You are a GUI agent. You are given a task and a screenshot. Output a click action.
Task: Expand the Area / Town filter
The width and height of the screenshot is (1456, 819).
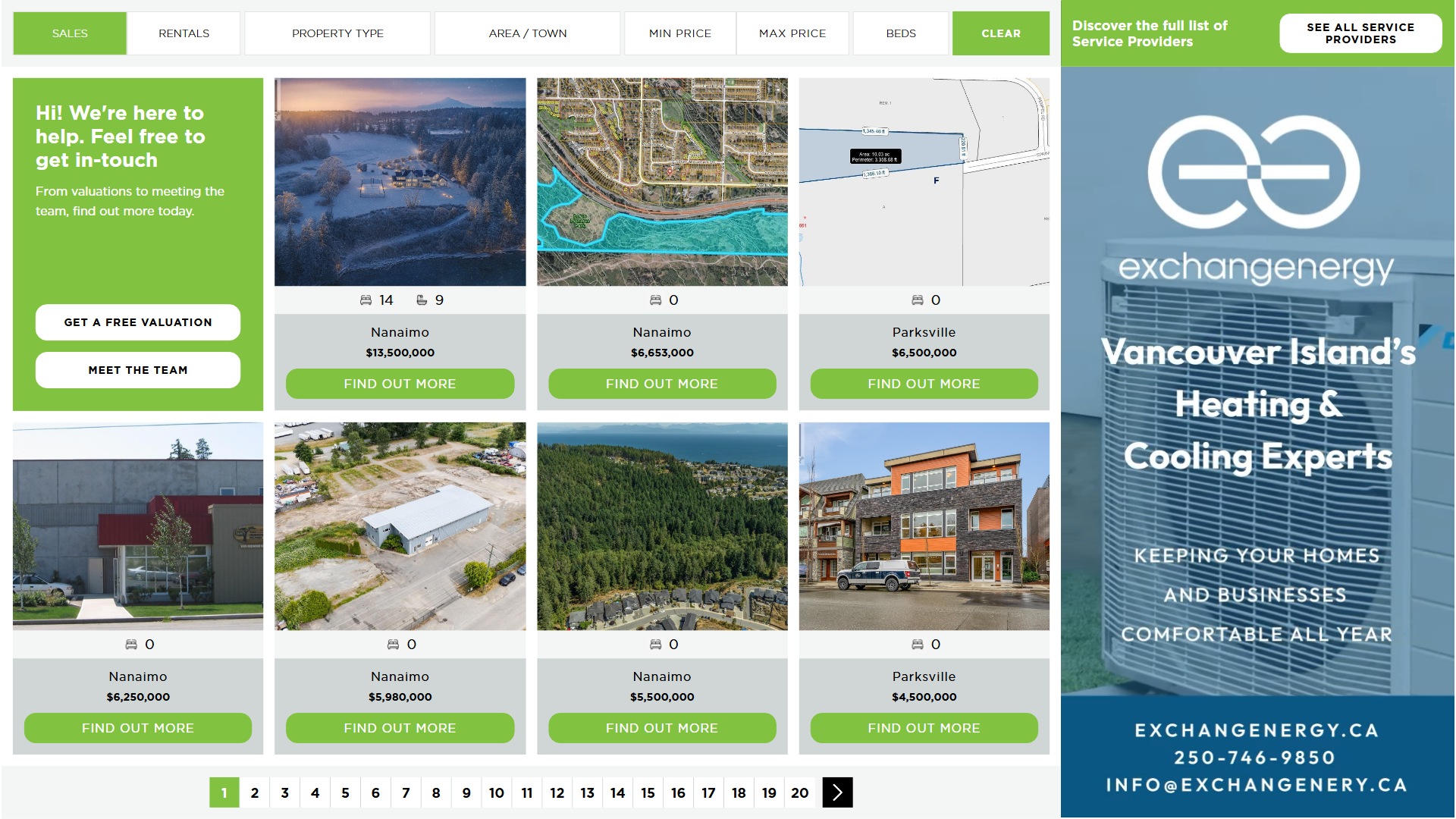tap(527, 33)
